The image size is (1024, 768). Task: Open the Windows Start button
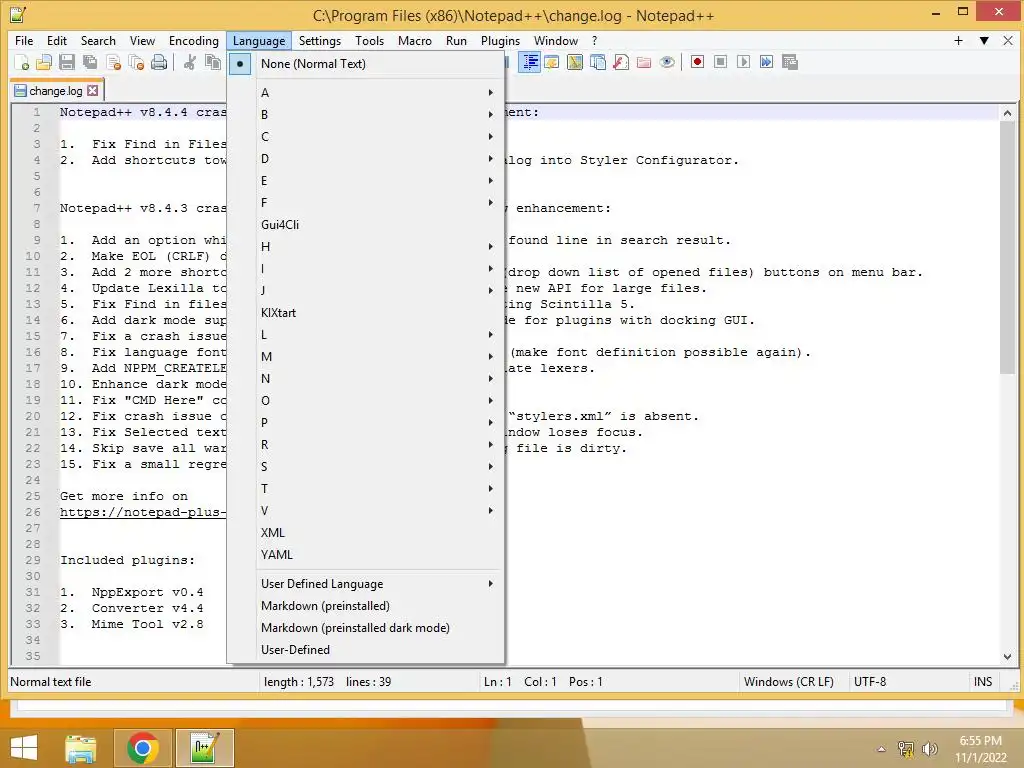[x=24, y=748]
